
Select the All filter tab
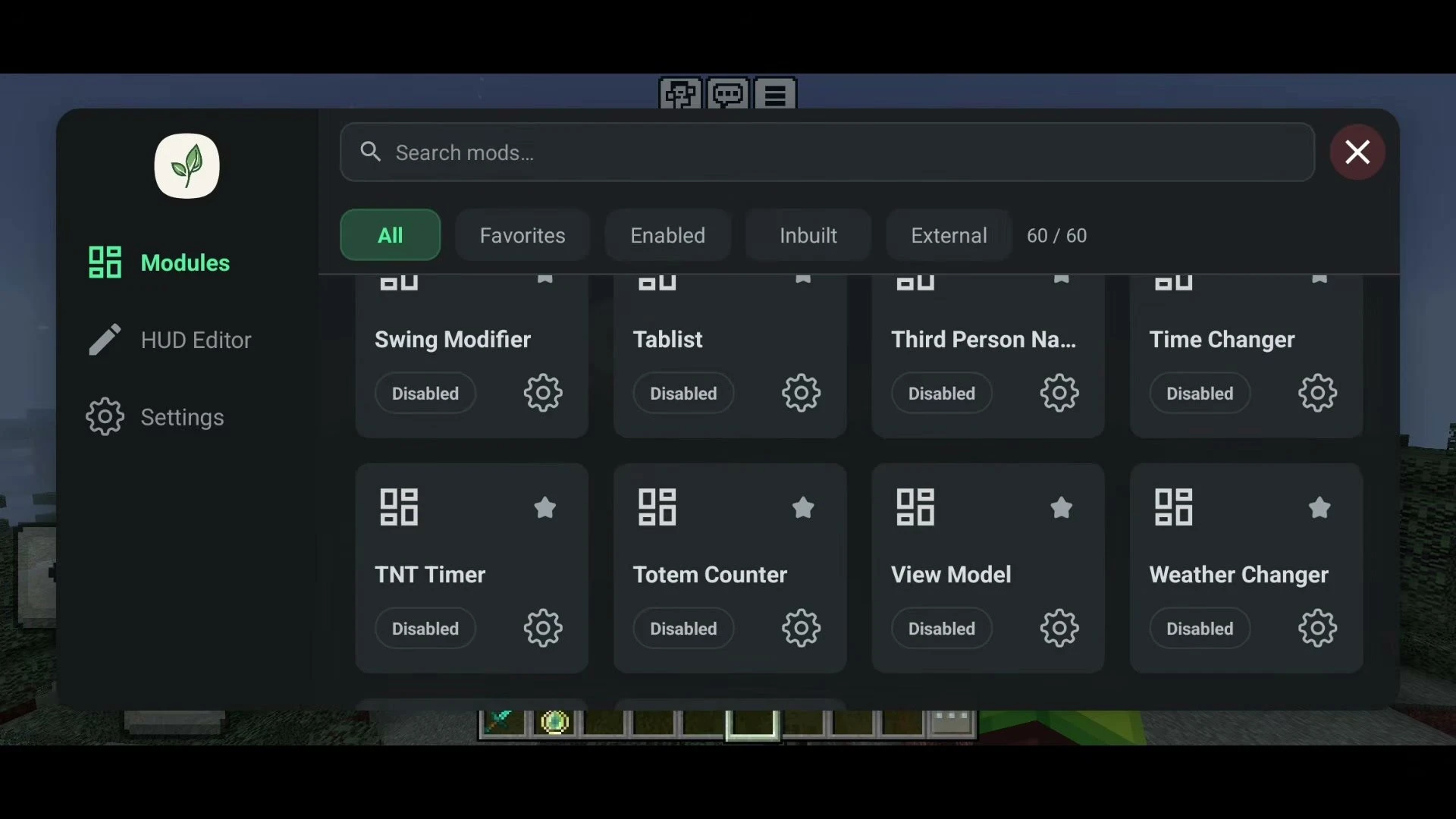click(x=391, y=235)
